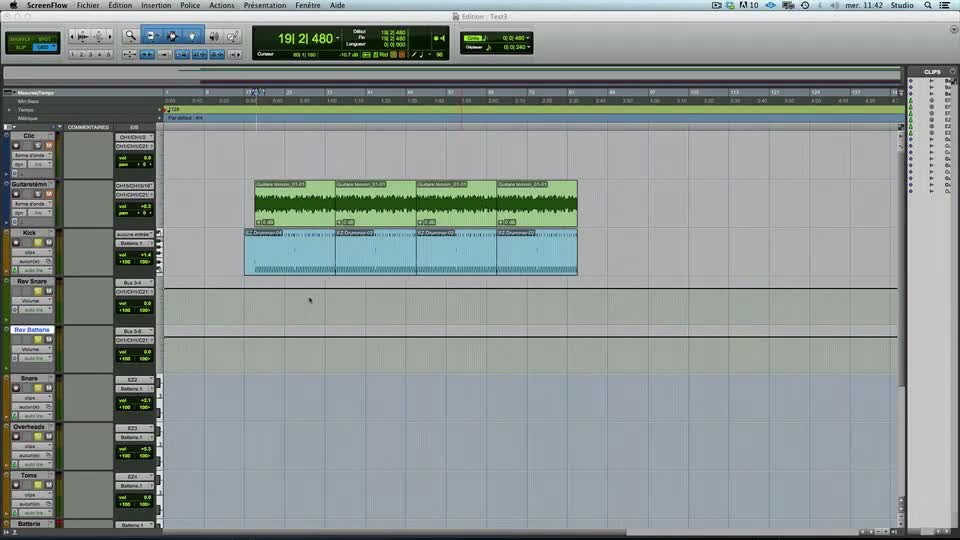Enable SLIP edit mode
This screenshot has height=540, width=960.
(20, 47)
